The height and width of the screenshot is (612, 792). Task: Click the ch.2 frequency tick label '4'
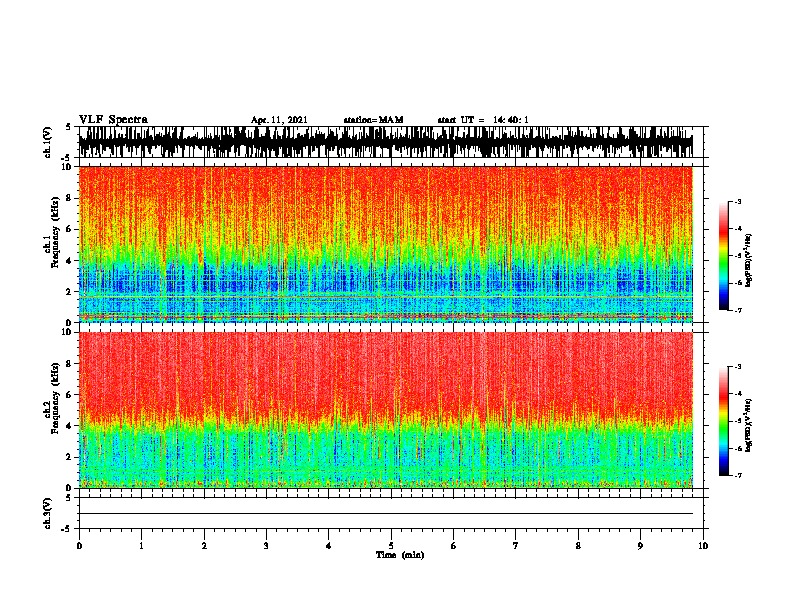69,426
